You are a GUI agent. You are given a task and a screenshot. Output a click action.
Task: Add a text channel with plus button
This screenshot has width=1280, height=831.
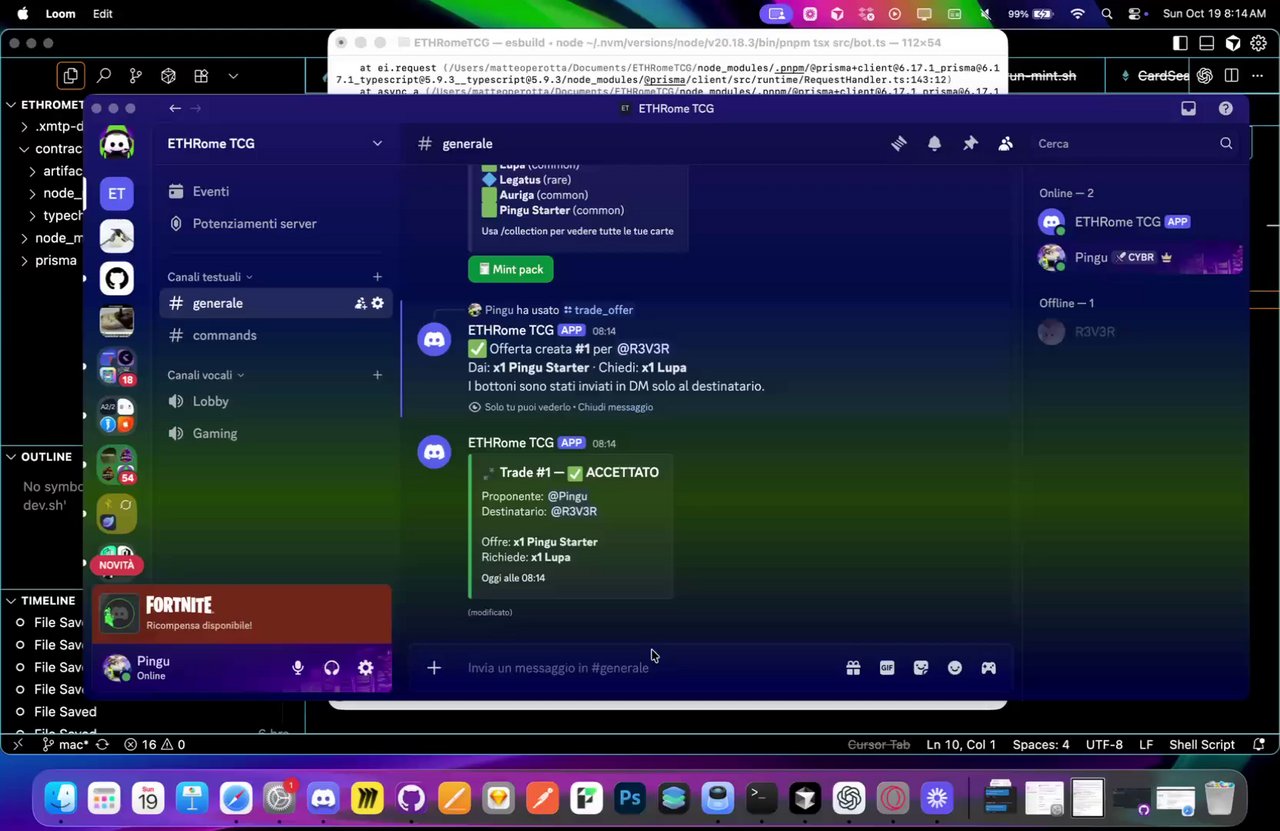point(377,277)
